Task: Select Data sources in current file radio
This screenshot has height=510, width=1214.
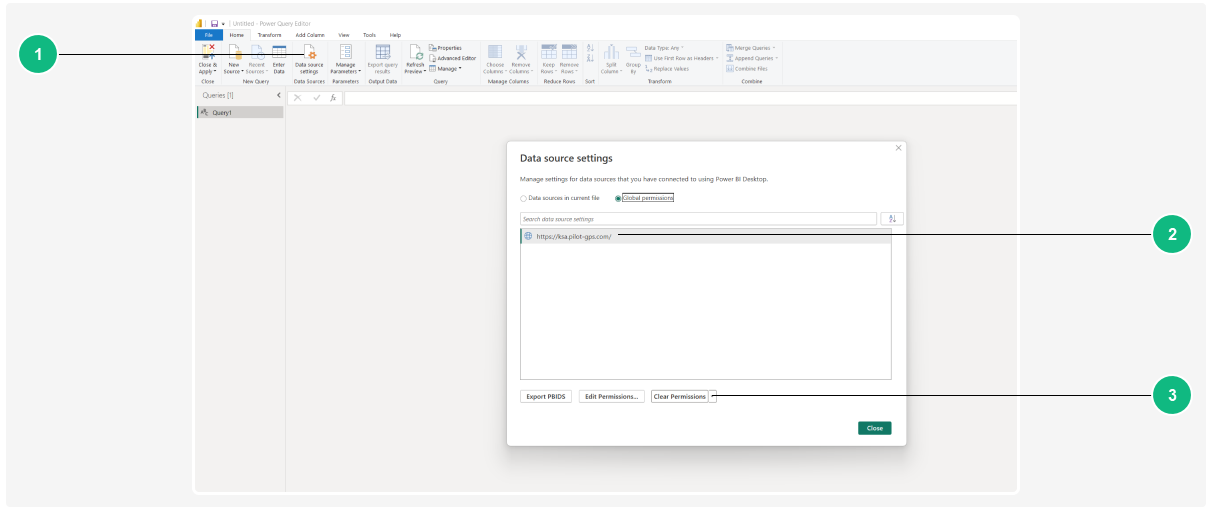Action: click(523, 198)
